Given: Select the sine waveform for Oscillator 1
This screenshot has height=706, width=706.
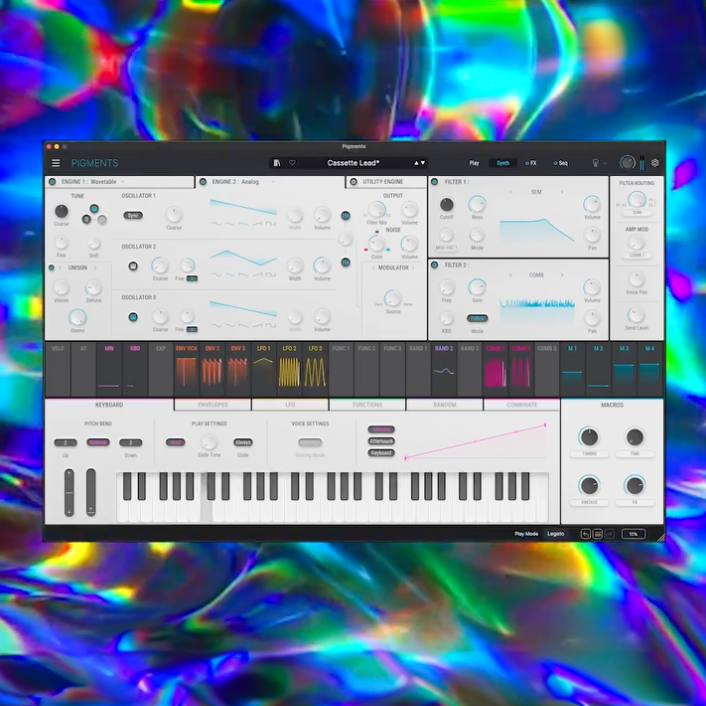Looking at the screenshot, I should point(217,224).
